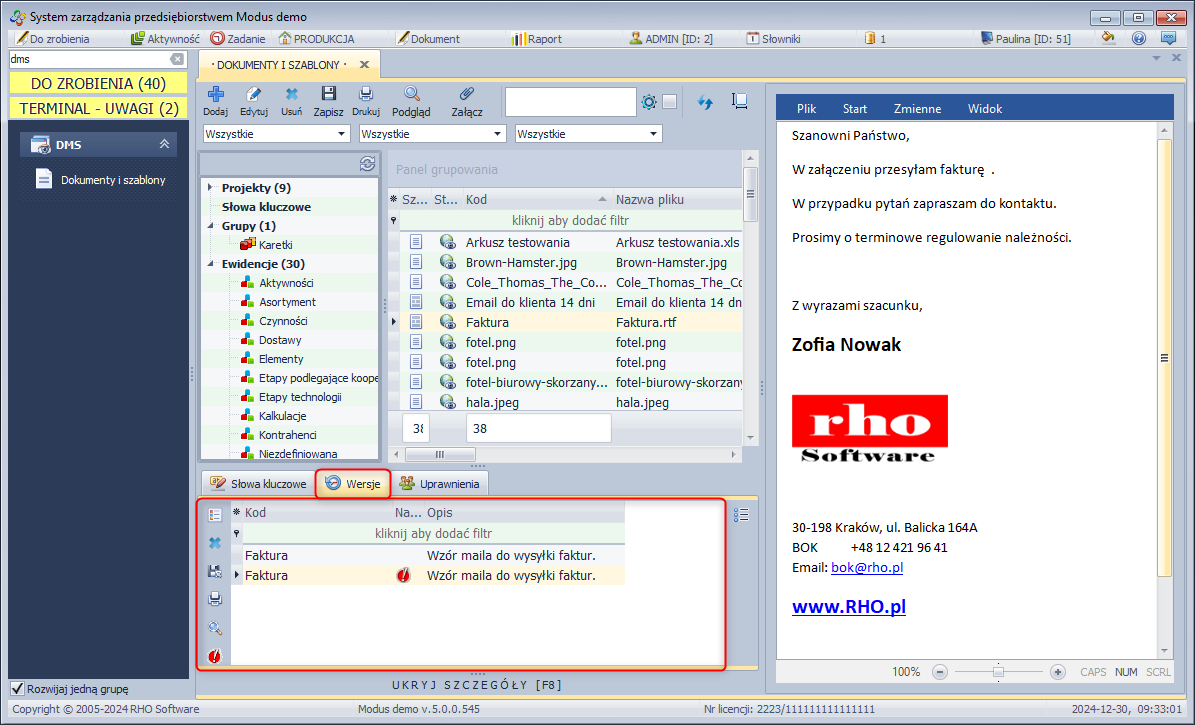This screenshot has height=725, width=1195.
Task: Click the paint bucket icon in top bar
Action: pos(1109,38)
